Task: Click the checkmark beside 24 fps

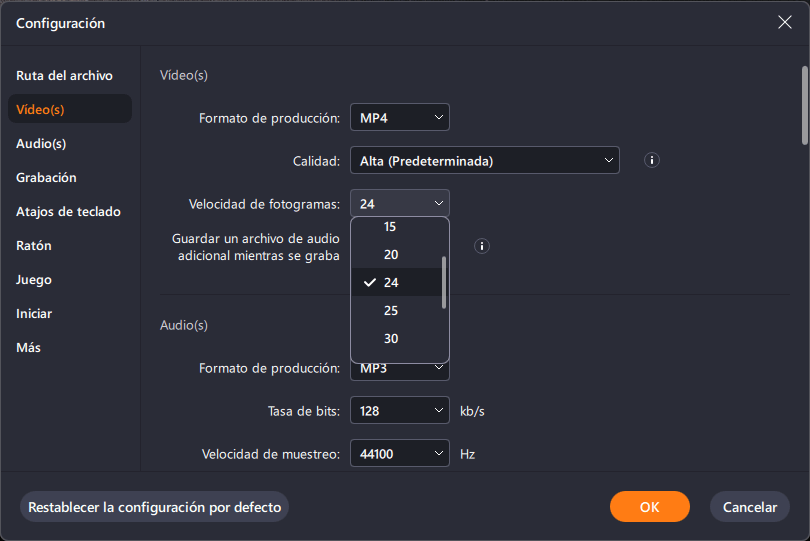Action: tap(370, 282)
